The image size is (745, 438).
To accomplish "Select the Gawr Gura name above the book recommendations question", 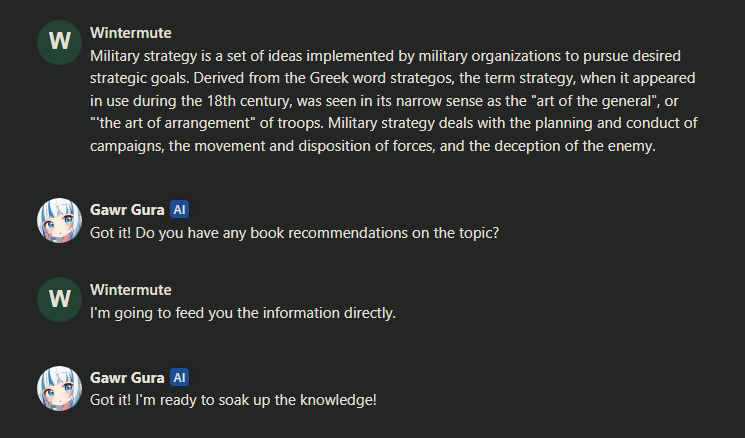I will click(127, 209).
